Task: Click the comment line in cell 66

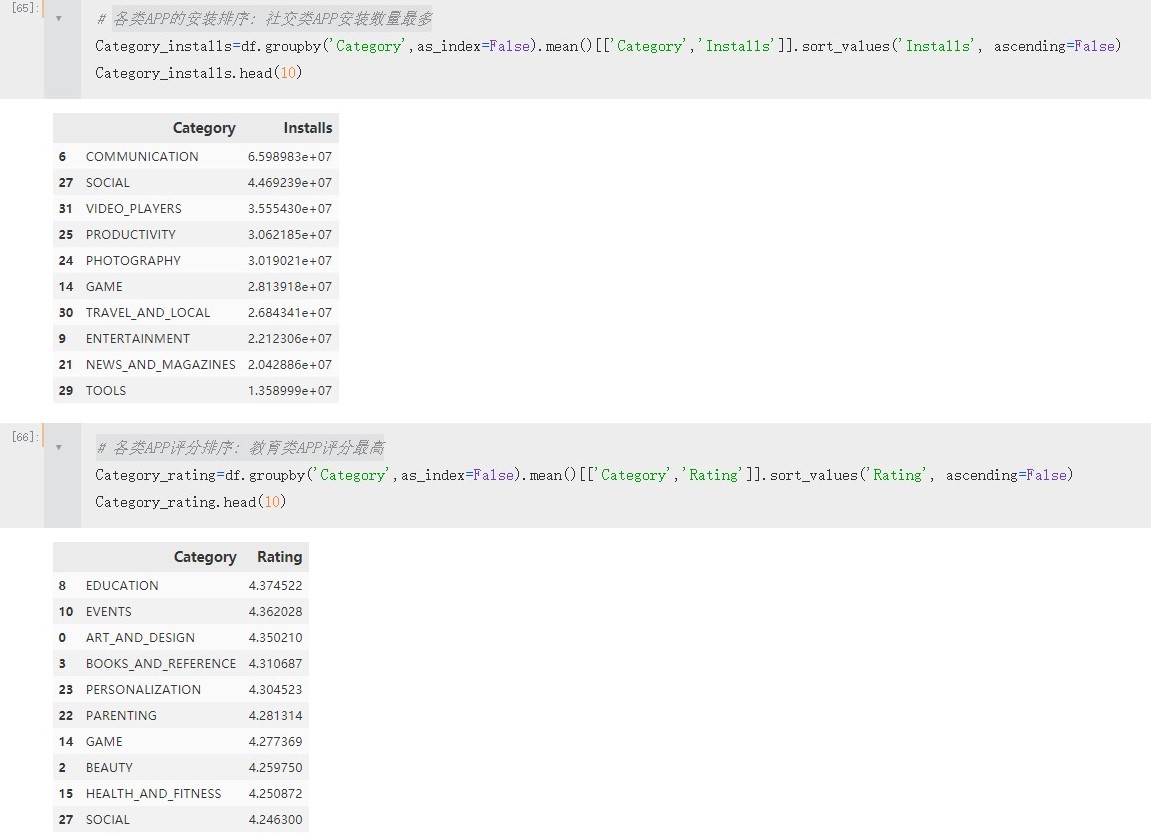Action: tap(241, 448)
